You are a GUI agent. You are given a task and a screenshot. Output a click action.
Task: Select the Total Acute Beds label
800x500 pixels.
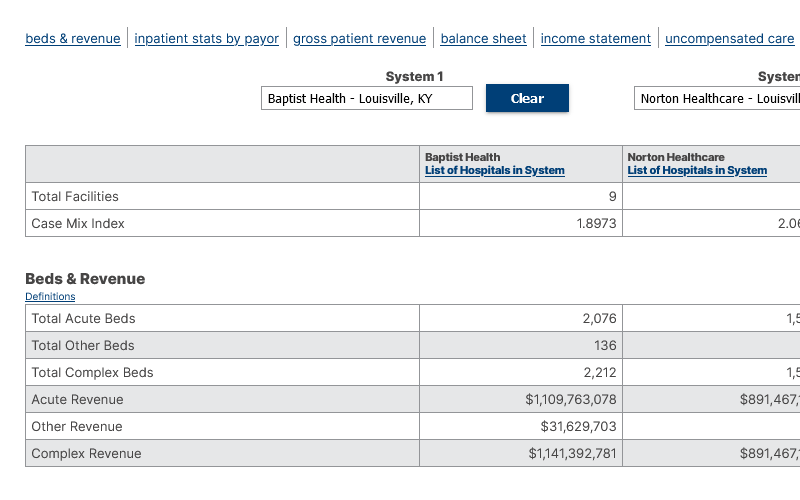(x=84, y=318)
